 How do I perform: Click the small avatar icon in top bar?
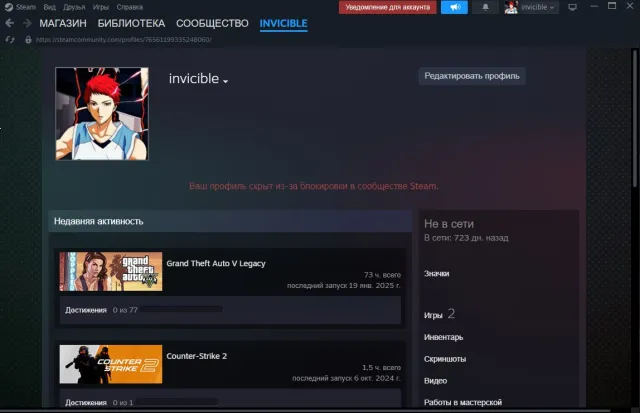pyautogui.click(x=511, y=7)
